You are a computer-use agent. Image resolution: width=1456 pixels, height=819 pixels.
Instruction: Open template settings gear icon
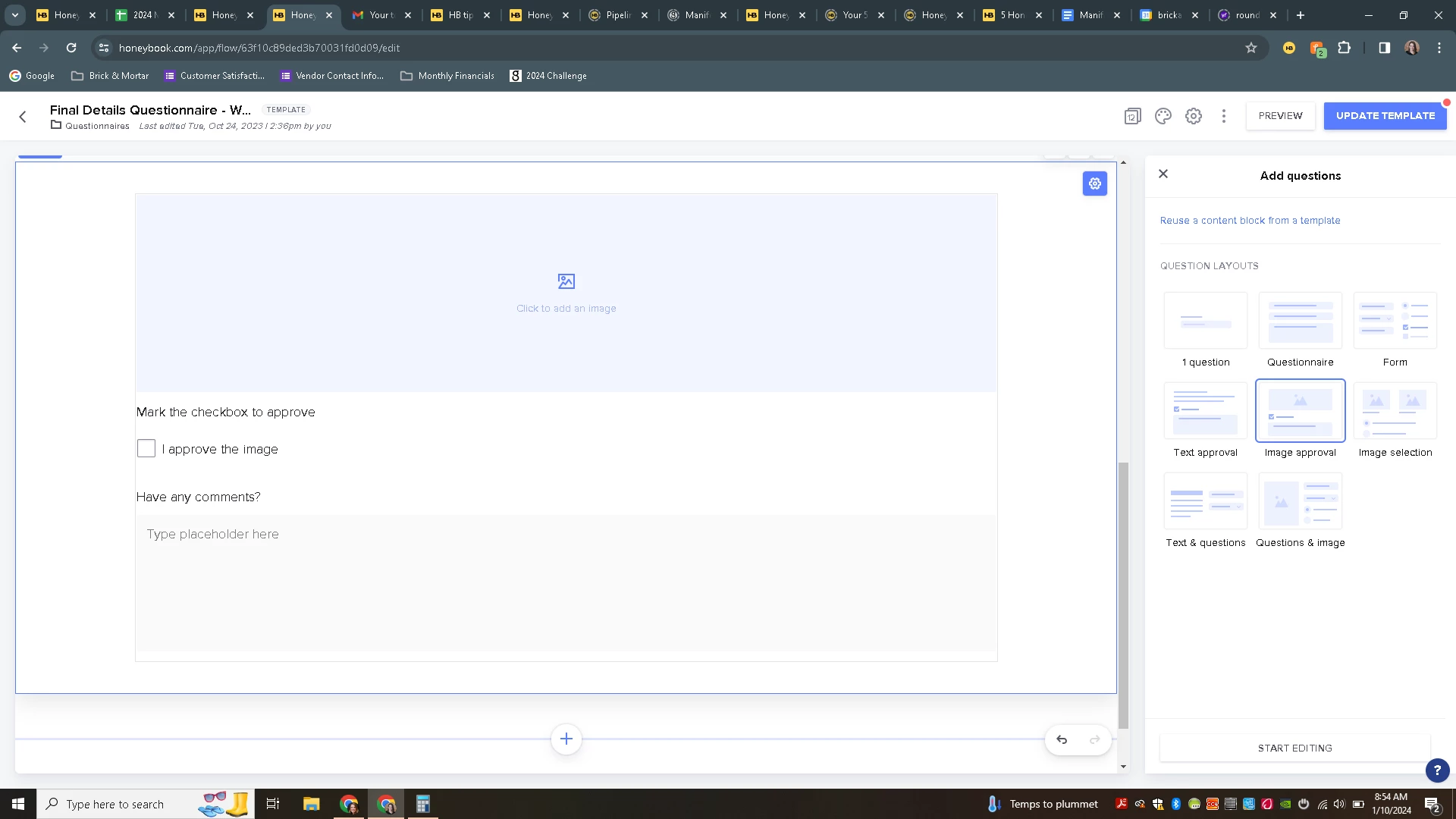[1194, 116]
